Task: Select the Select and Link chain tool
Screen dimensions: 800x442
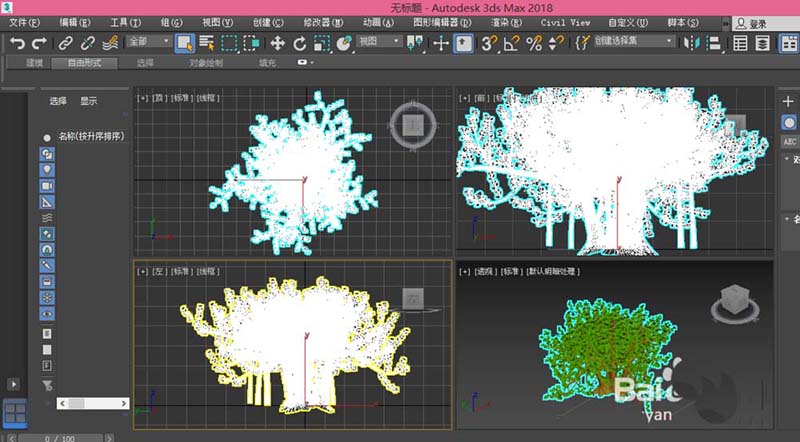Action: pos(65,43)
